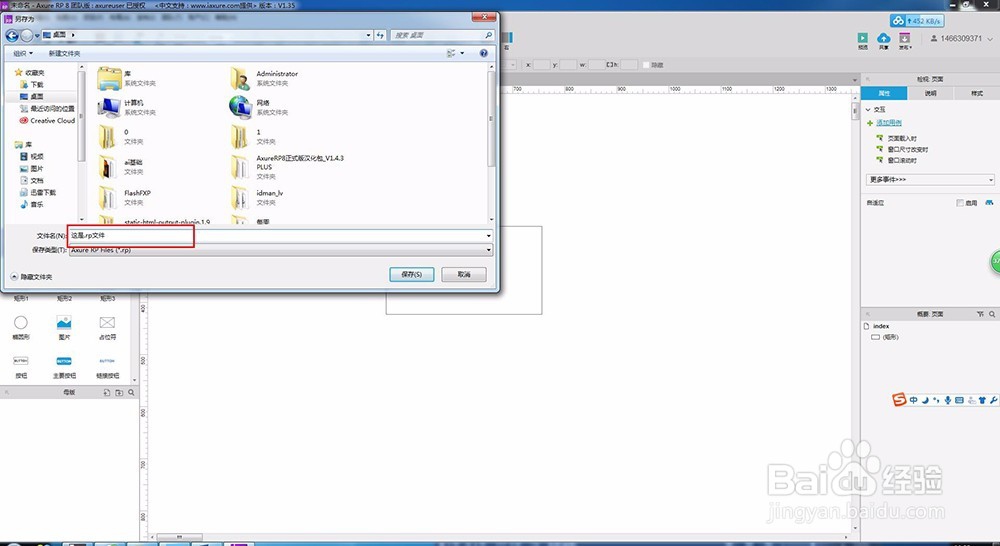Click the filter icon in the outline panel header
This screenshot has width=1000, height=546.
[x=980, y=314]
